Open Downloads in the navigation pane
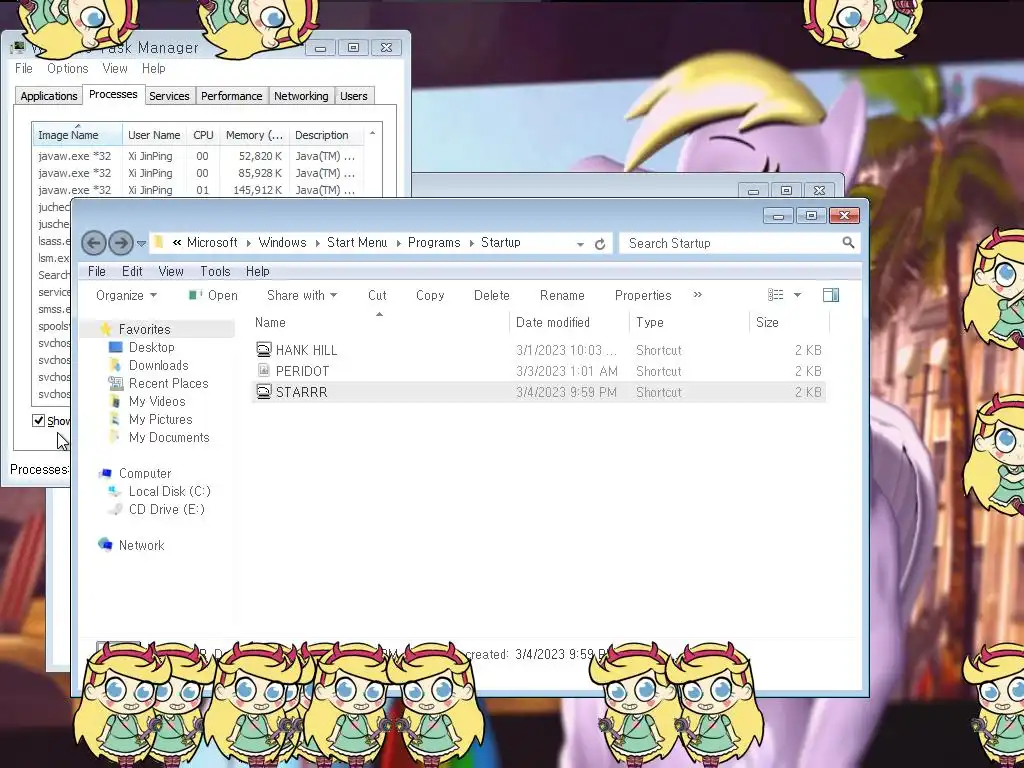 point(157,365)
